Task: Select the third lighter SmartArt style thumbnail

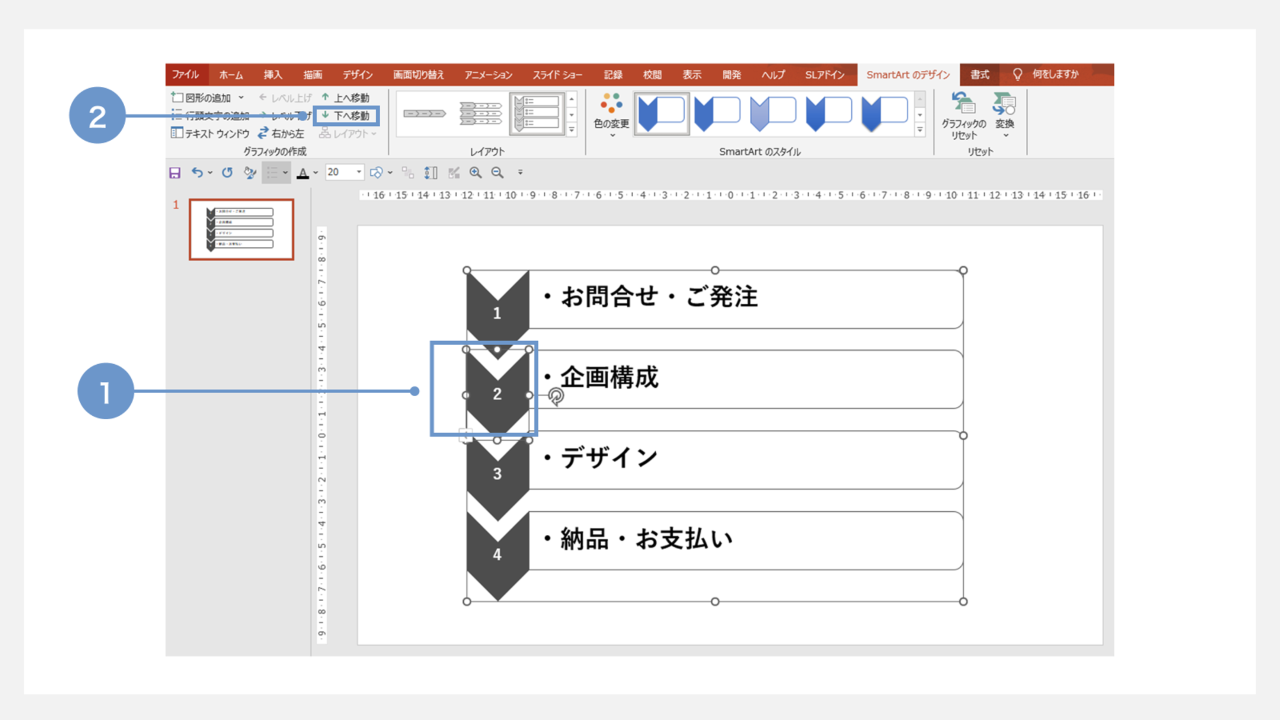Action: pos(773,114)
